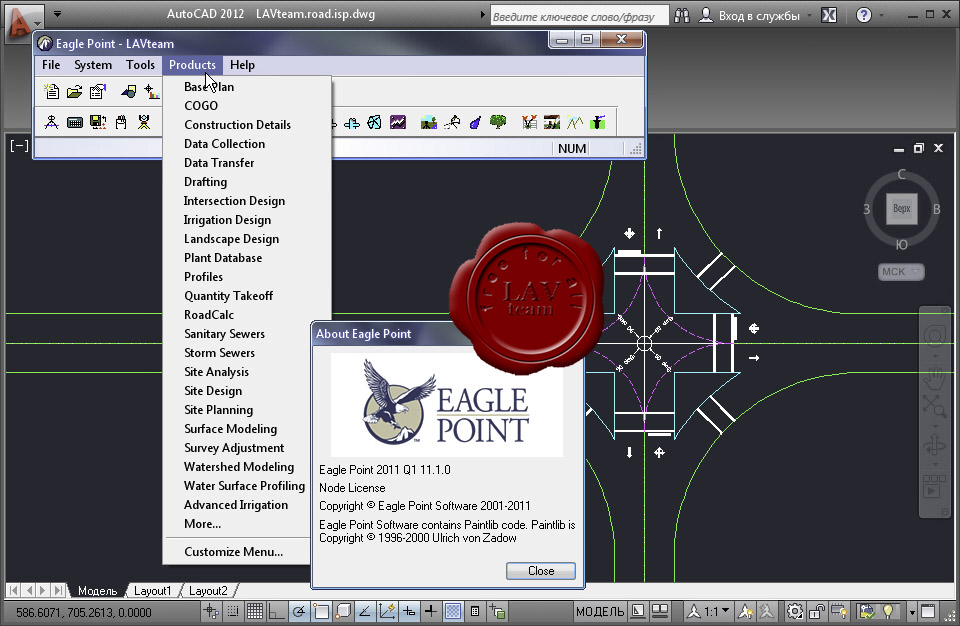
Task: Click the green tree icon in Eagle Point toolbar
Action: pyautogui.click(x=498, y=123)
